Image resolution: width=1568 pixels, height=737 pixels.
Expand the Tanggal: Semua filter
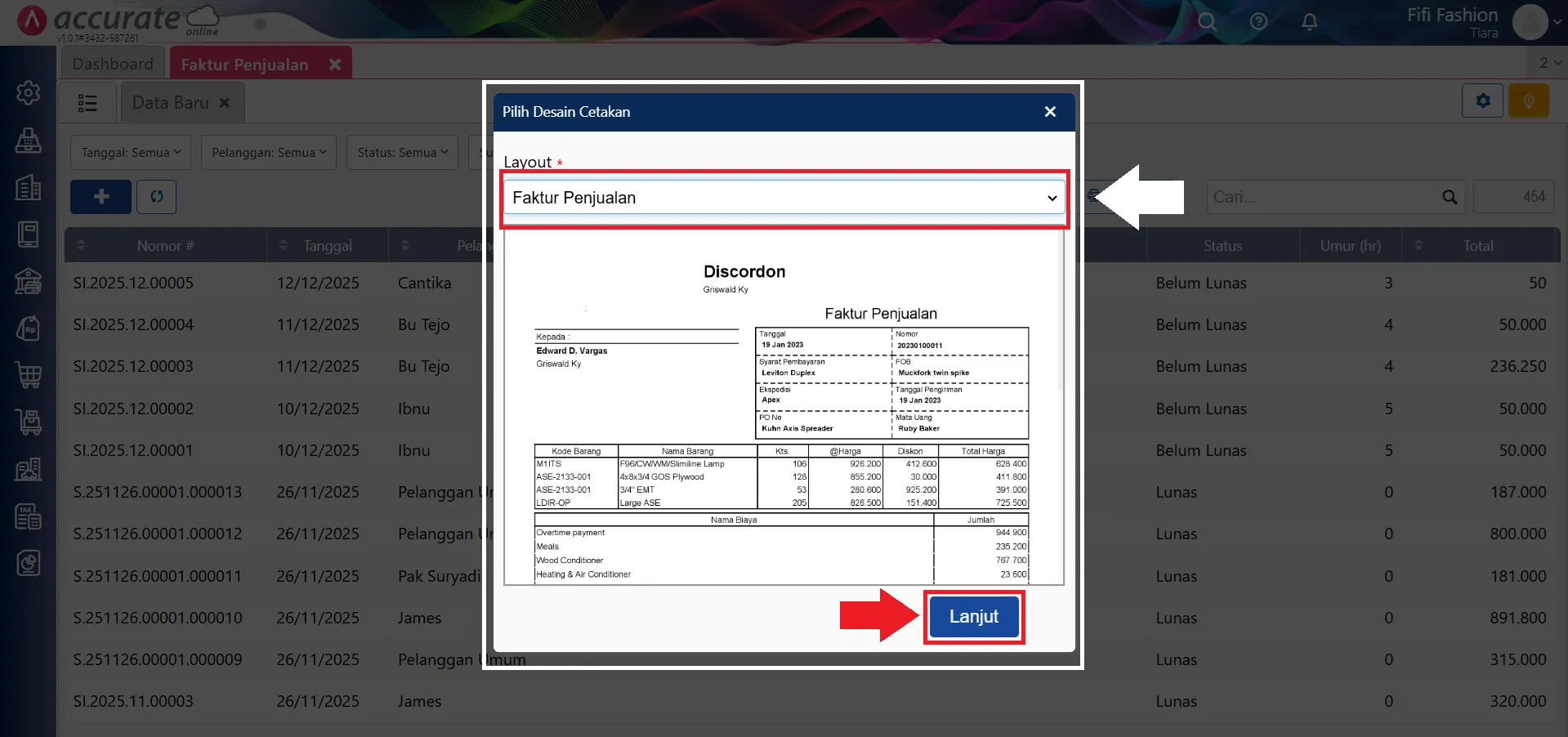pyautogui.click(x=131, y=153)
